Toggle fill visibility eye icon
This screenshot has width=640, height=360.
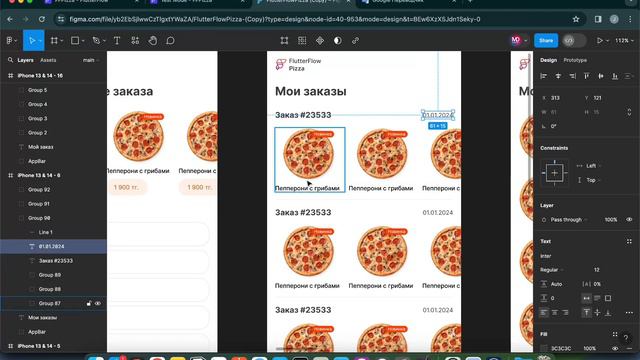615,349
